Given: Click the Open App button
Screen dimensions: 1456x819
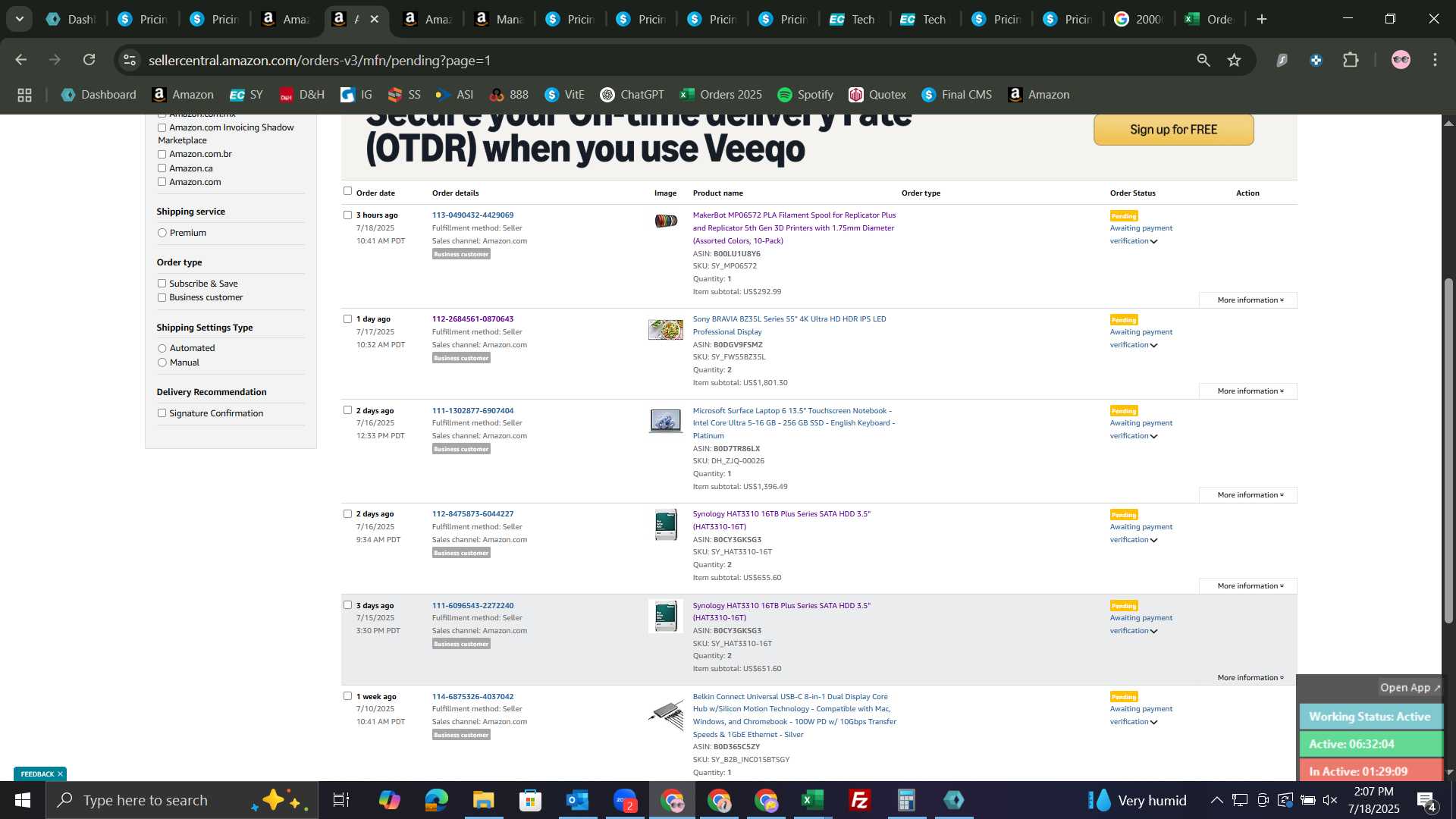Looking at the screenshot, I should click(1410, 688).
